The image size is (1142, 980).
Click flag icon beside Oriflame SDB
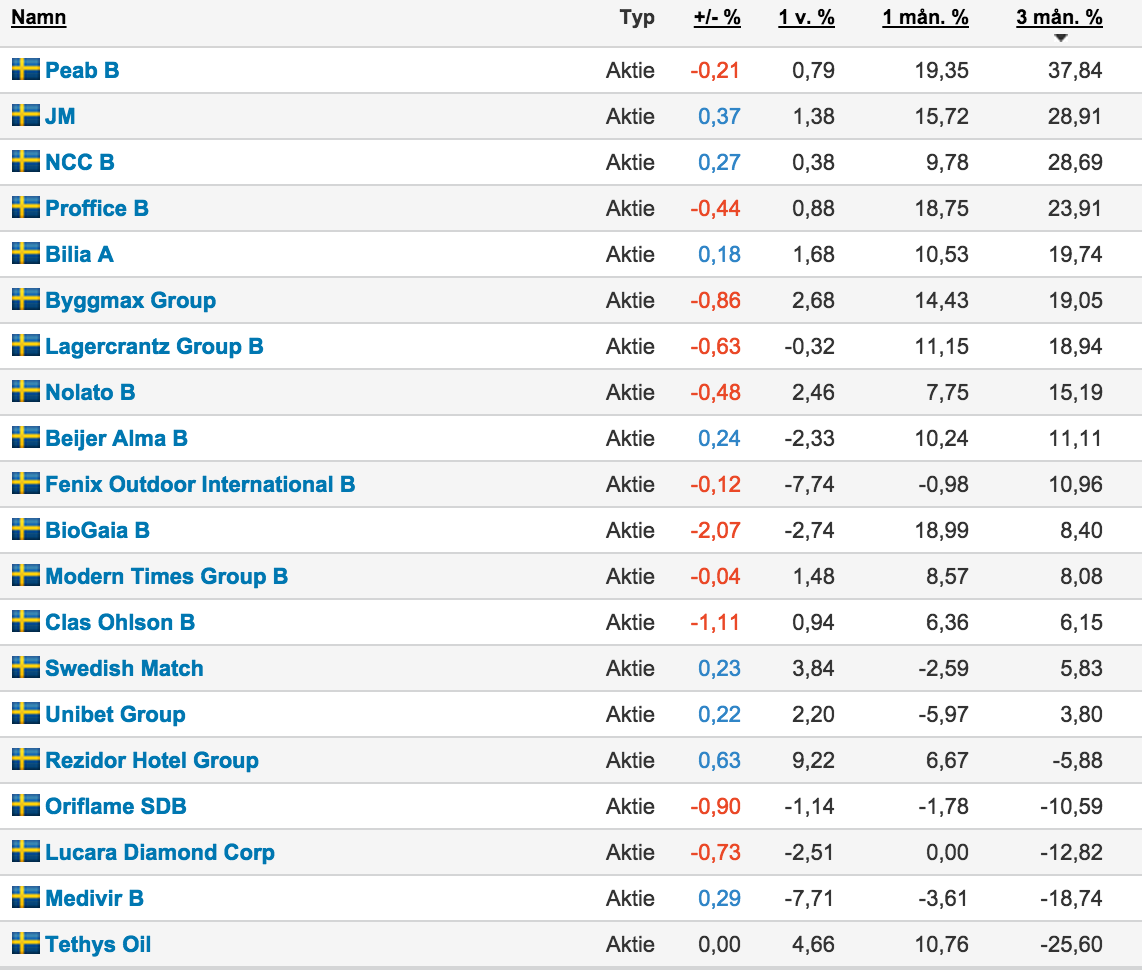26,805
